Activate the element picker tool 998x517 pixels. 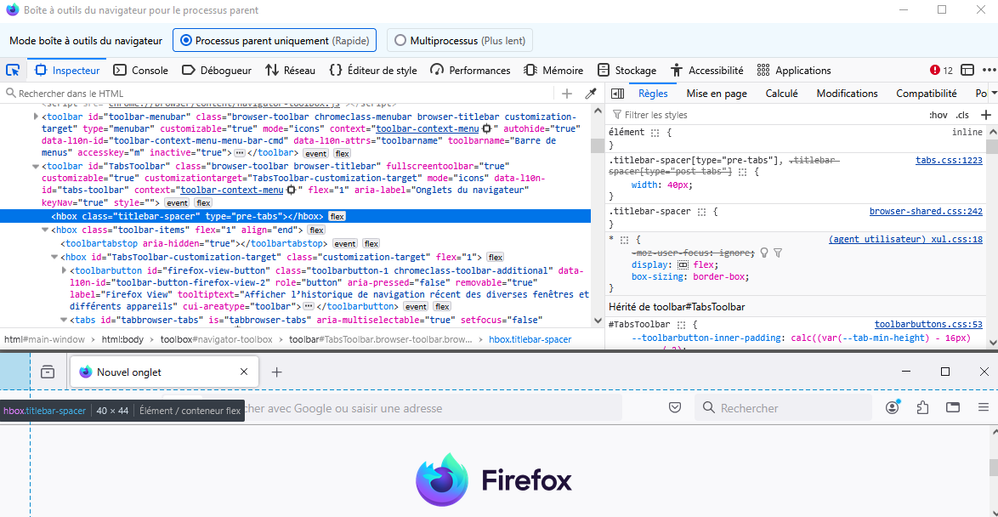click(x=13, y=70)
